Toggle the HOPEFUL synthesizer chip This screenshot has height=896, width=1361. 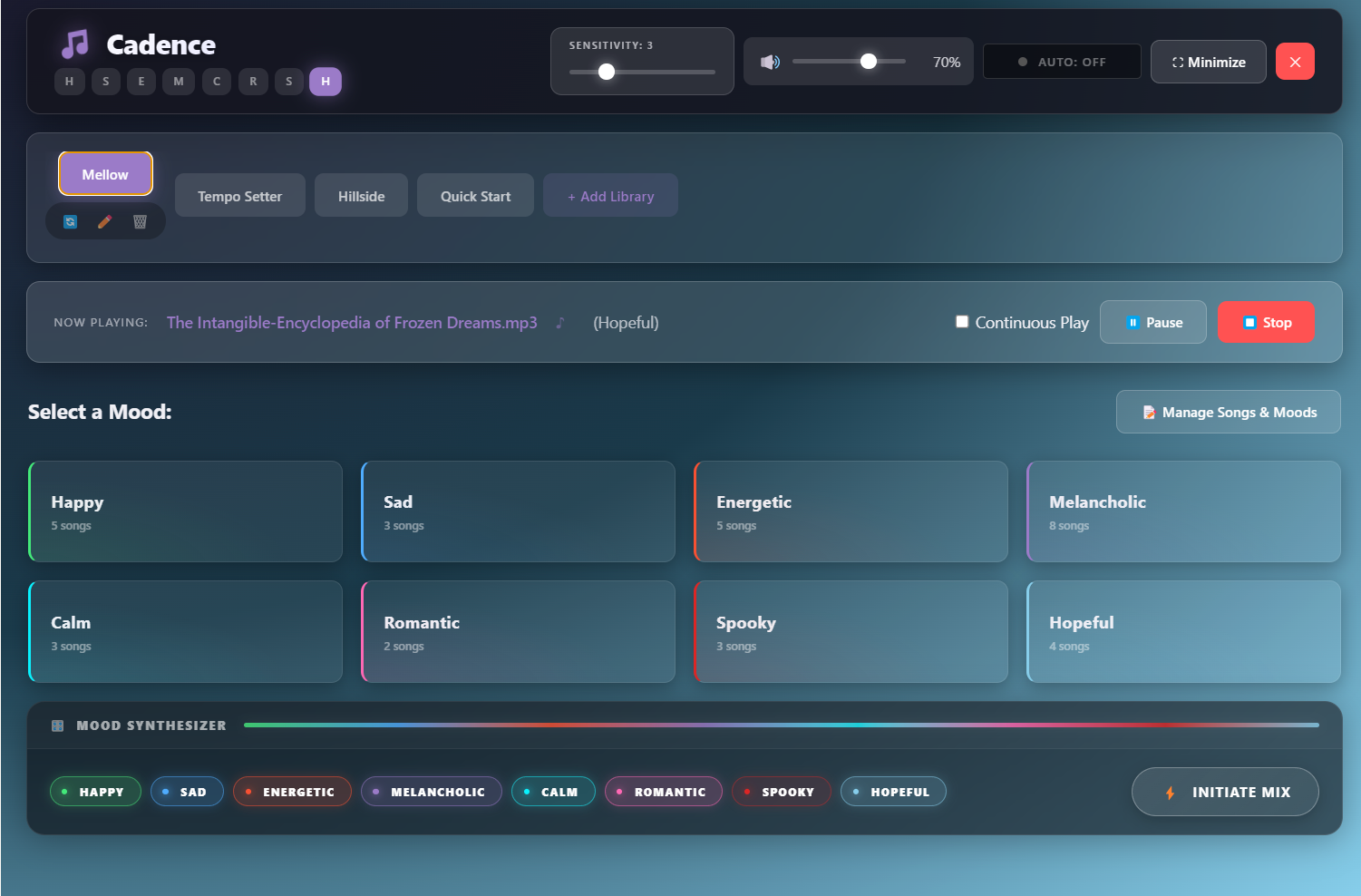(893, 792)
